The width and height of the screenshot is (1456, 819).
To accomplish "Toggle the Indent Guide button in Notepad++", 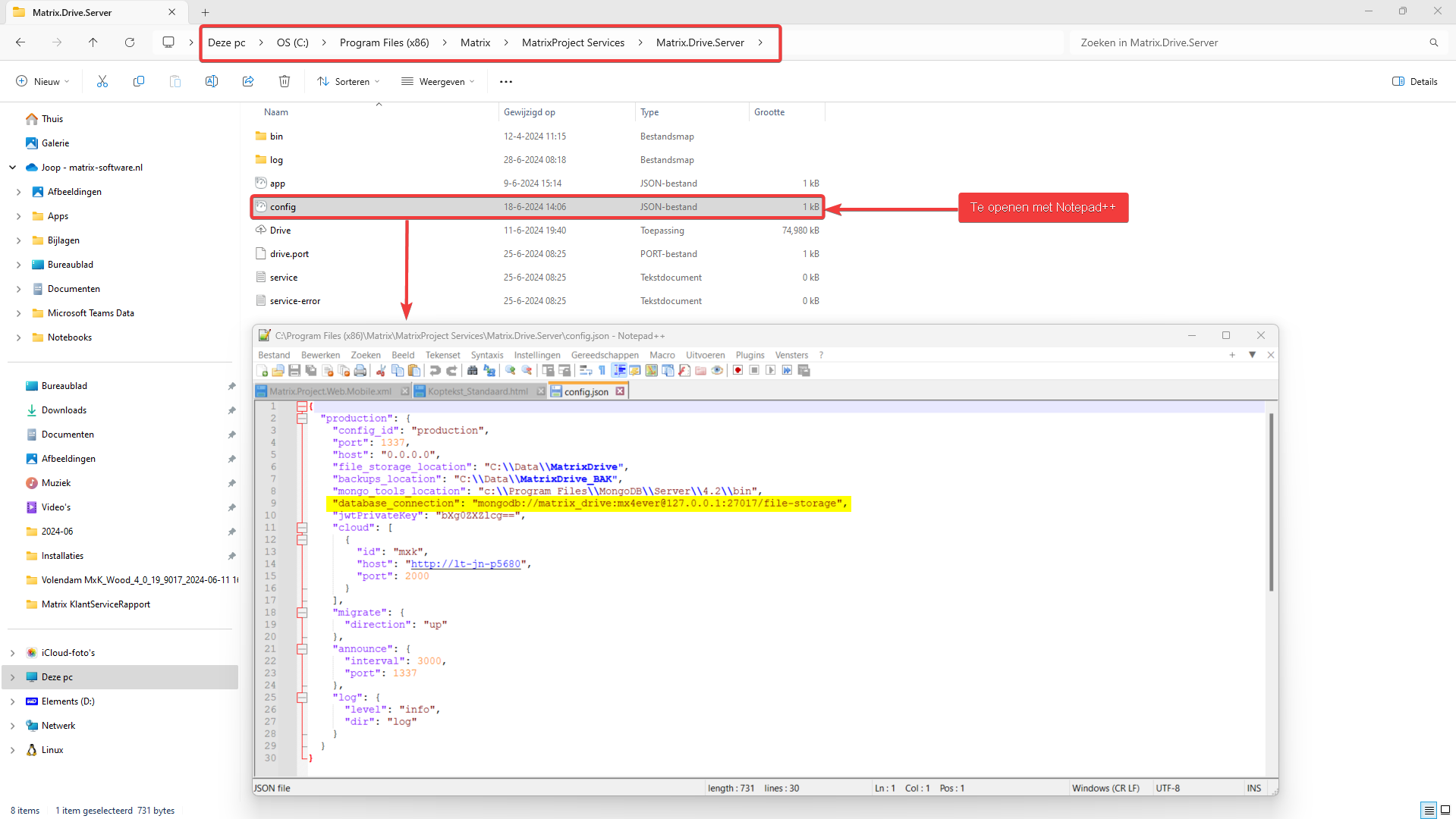I will click(x=619, y=370).
